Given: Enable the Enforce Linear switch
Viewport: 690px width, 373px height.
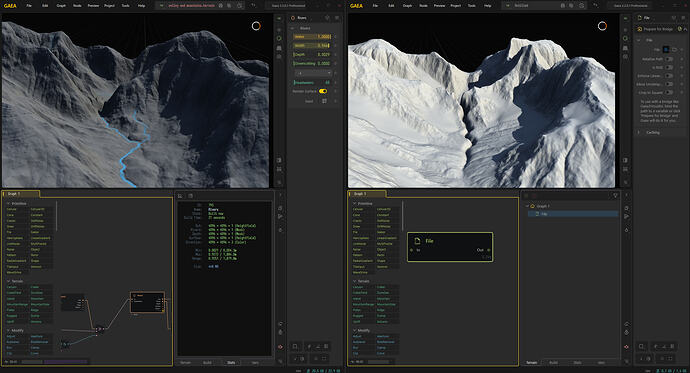Looking at the screenshot, I should click(x=669, y=76).
